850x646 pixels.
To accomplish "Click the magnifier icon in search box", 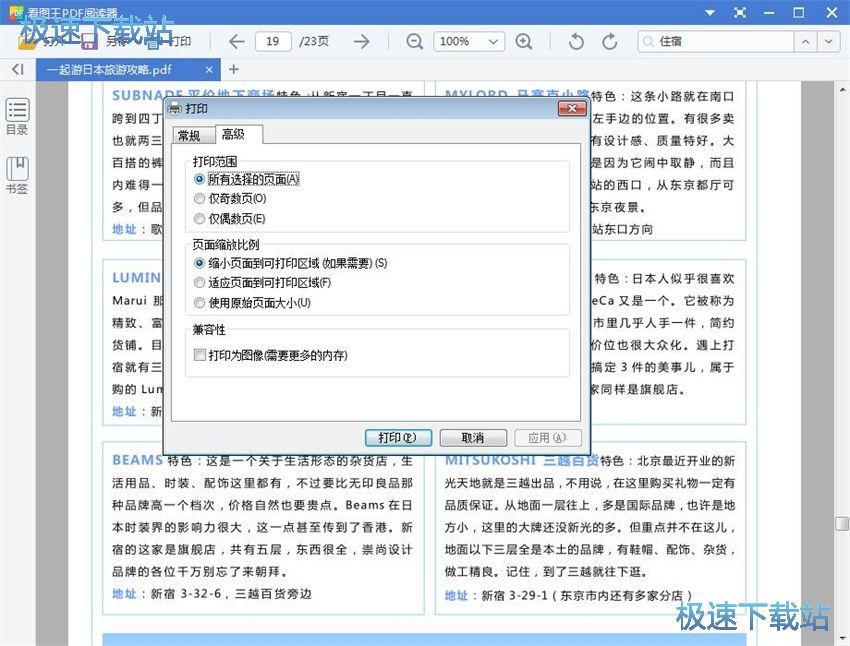I will click(648, 41).
